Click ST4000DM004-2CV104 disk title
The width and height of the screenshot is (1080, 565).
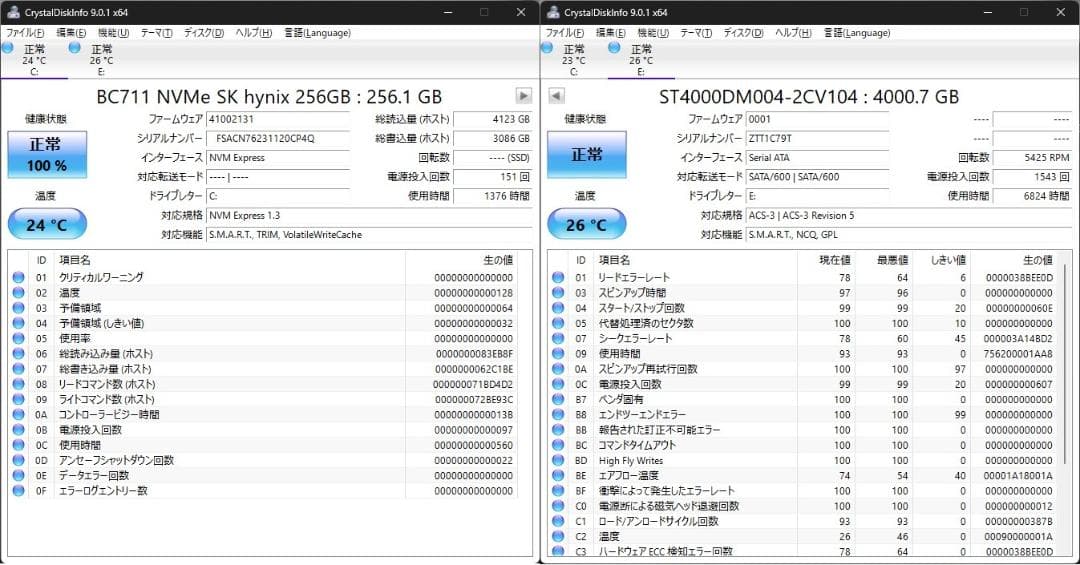[809, 96]
